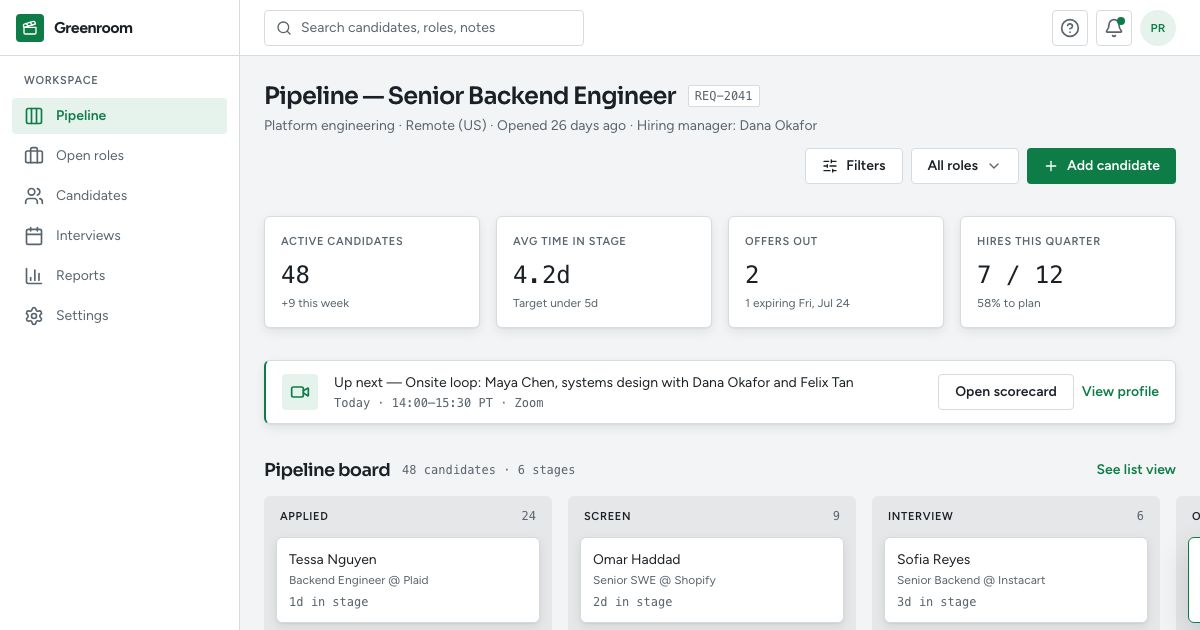Viewport: 1200px width, 630px height.
Task: Open Omar Haddad candidate card
Action: [x=712, y=580]
